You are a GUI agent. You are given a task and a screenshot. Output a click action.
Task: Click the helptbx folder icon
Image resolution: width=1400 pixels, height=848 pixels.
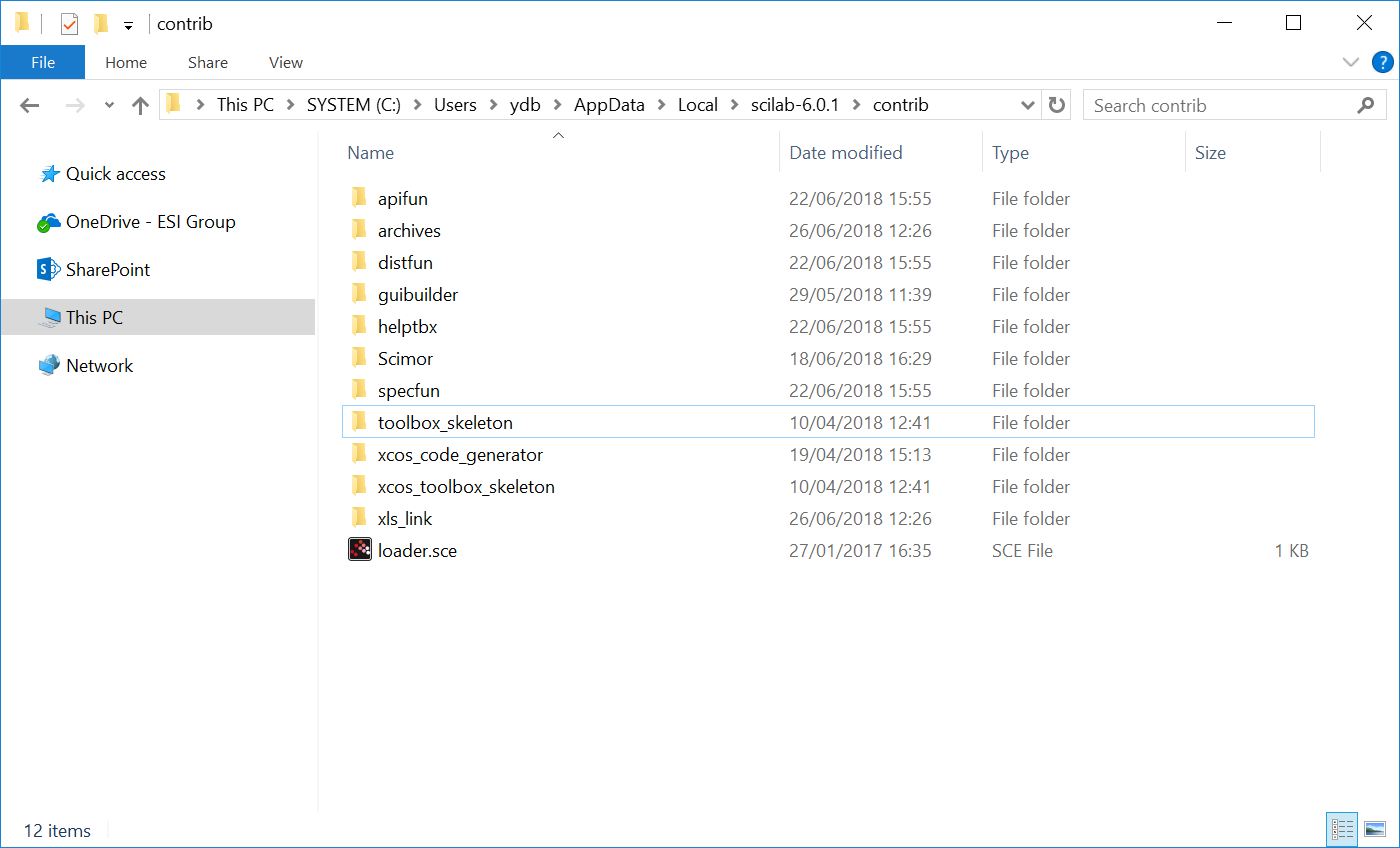point(359,326)
